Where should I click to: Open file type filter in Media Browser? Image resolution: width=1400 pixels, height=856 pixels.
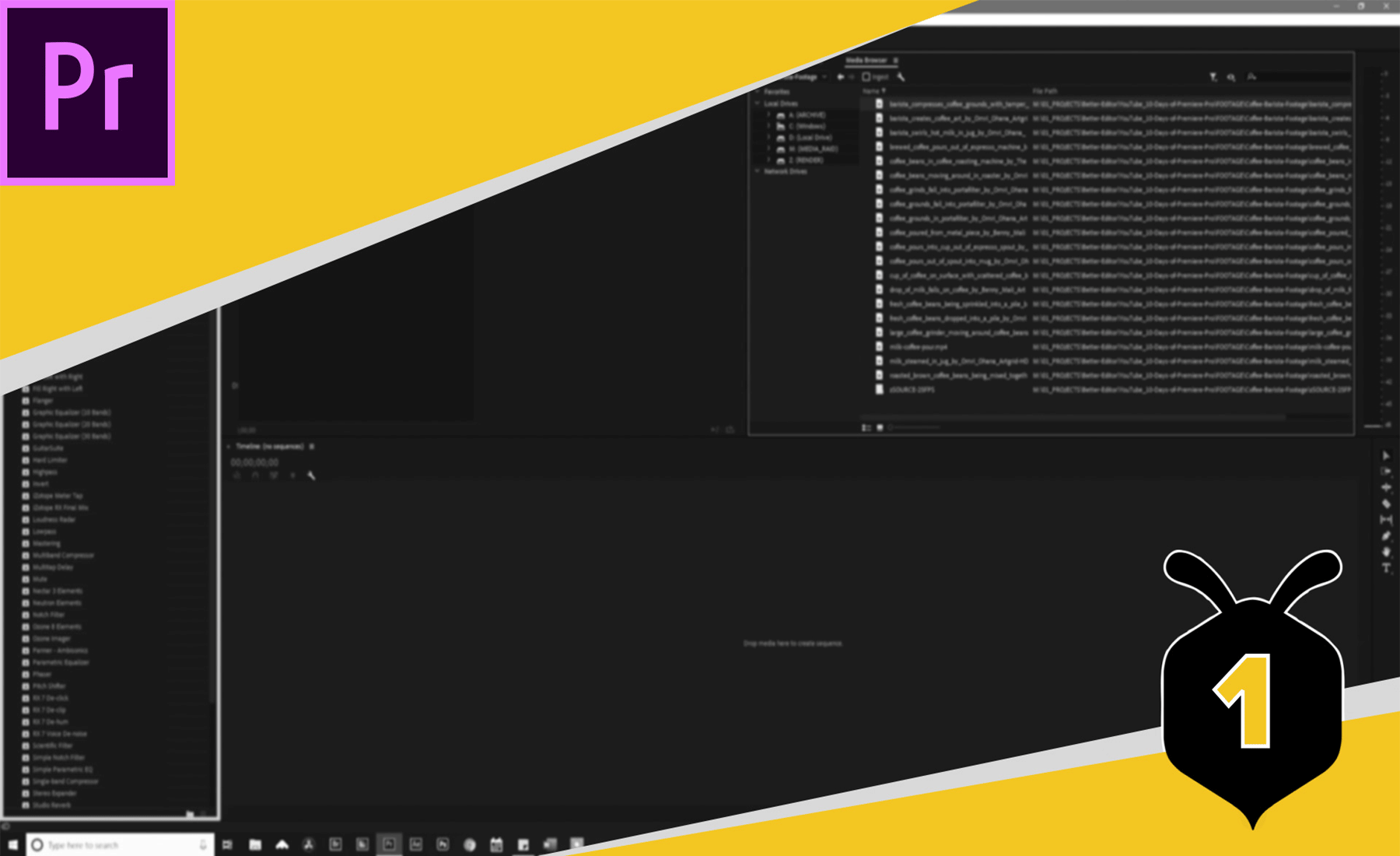pyautogui.click(x=1213, y=77)
